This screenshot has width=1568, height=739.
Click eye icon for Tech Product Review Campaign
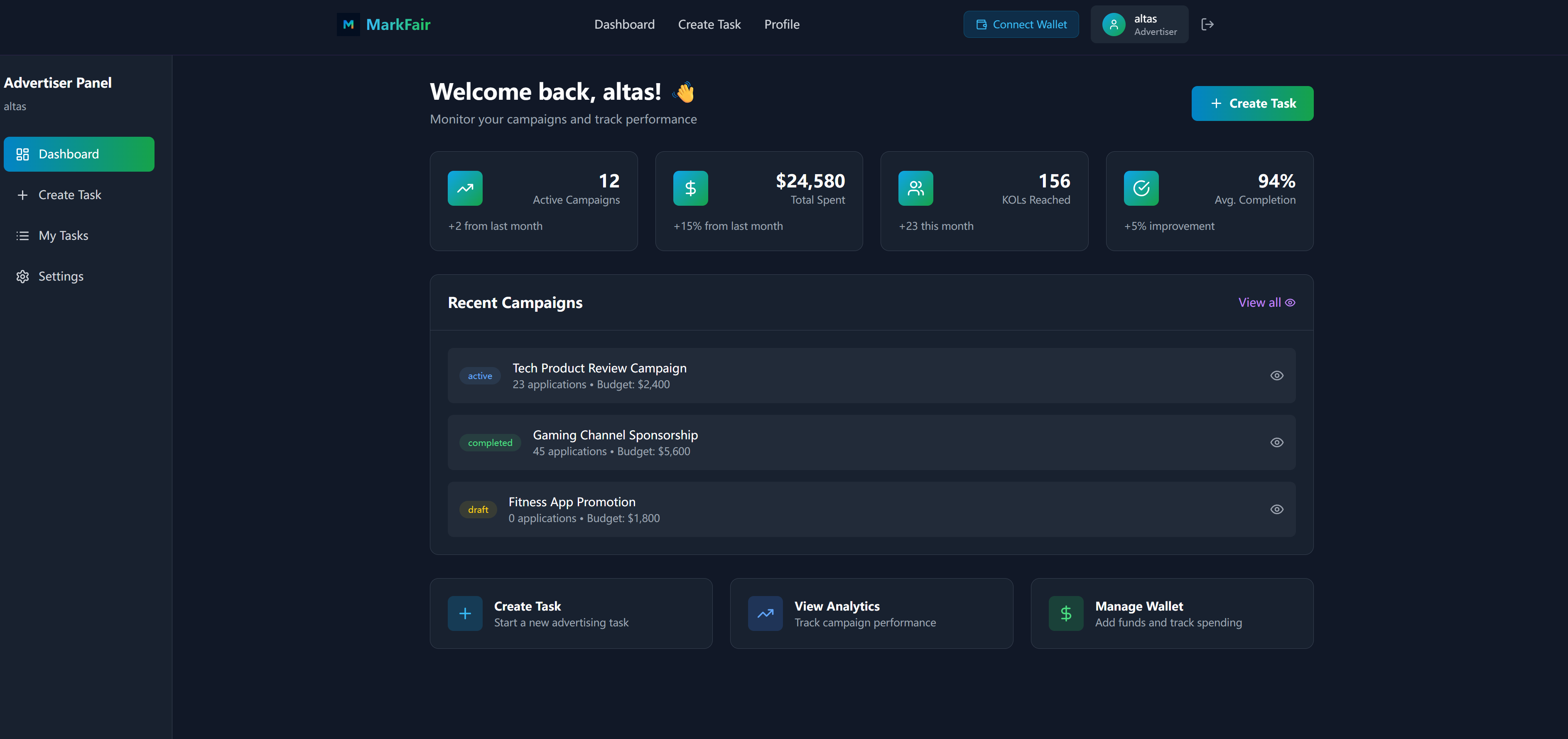point(1276,376)
